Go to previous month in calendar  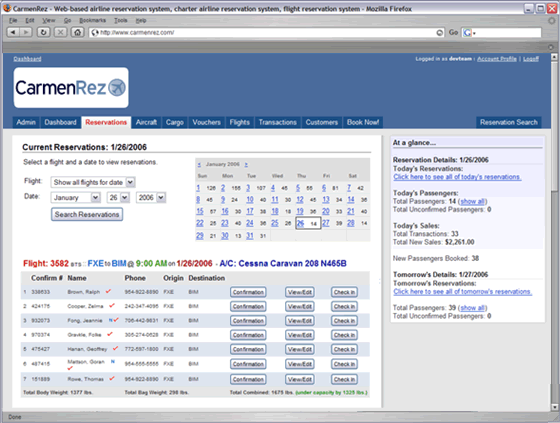click(x=199, y=164)
